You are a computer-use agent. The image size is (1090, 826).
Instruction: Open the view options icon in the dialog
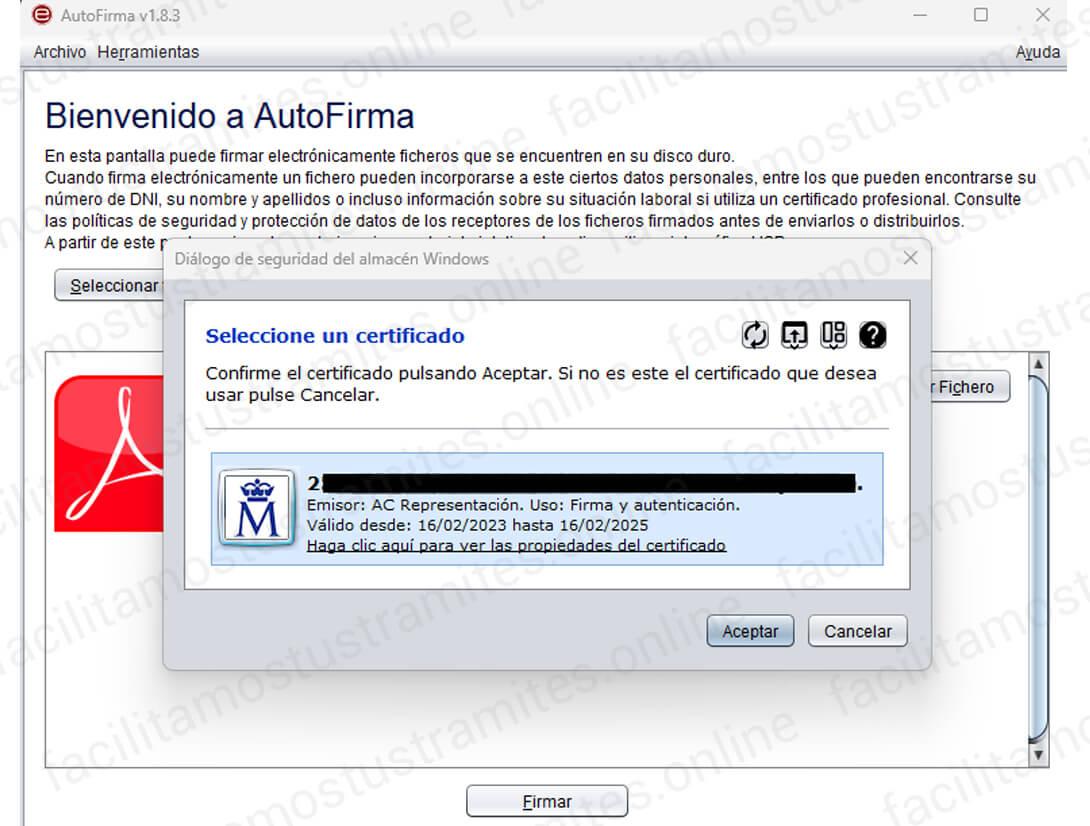click(x=833, y=331)
